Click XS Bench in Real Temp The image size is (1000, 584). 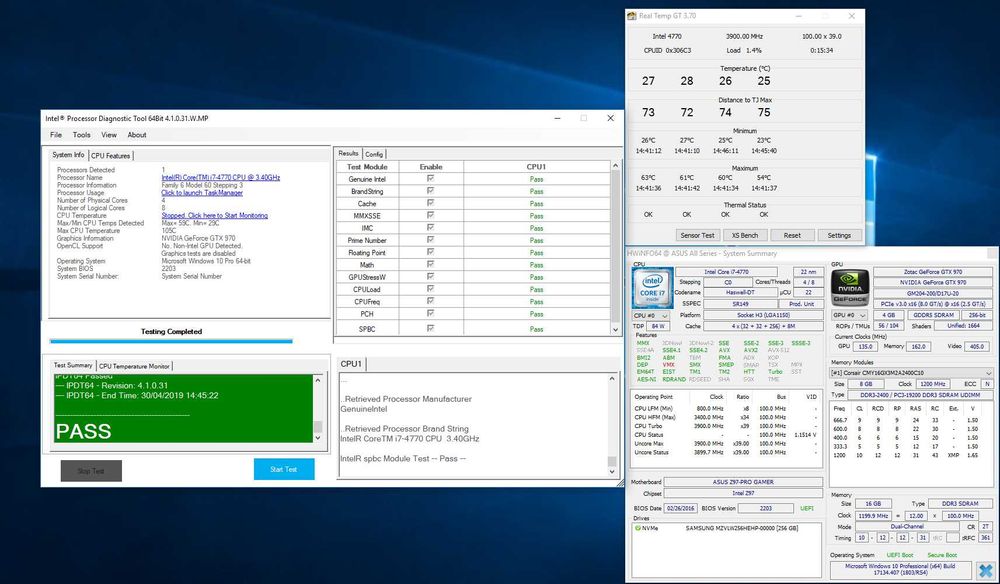745,235
